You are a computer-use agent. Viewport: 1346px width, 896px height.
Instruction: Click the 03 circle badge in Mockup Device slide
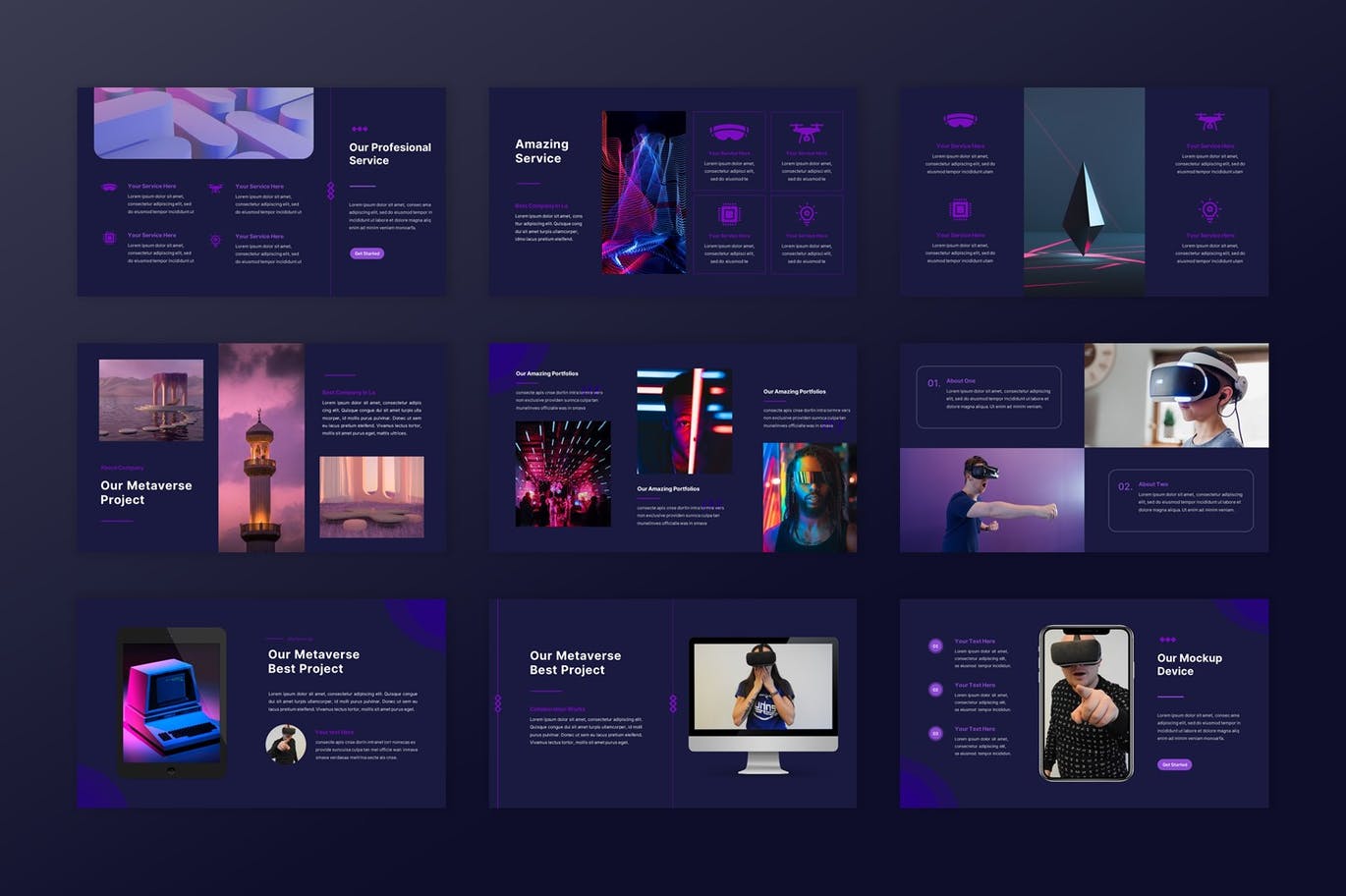click(x=935, y=733)
